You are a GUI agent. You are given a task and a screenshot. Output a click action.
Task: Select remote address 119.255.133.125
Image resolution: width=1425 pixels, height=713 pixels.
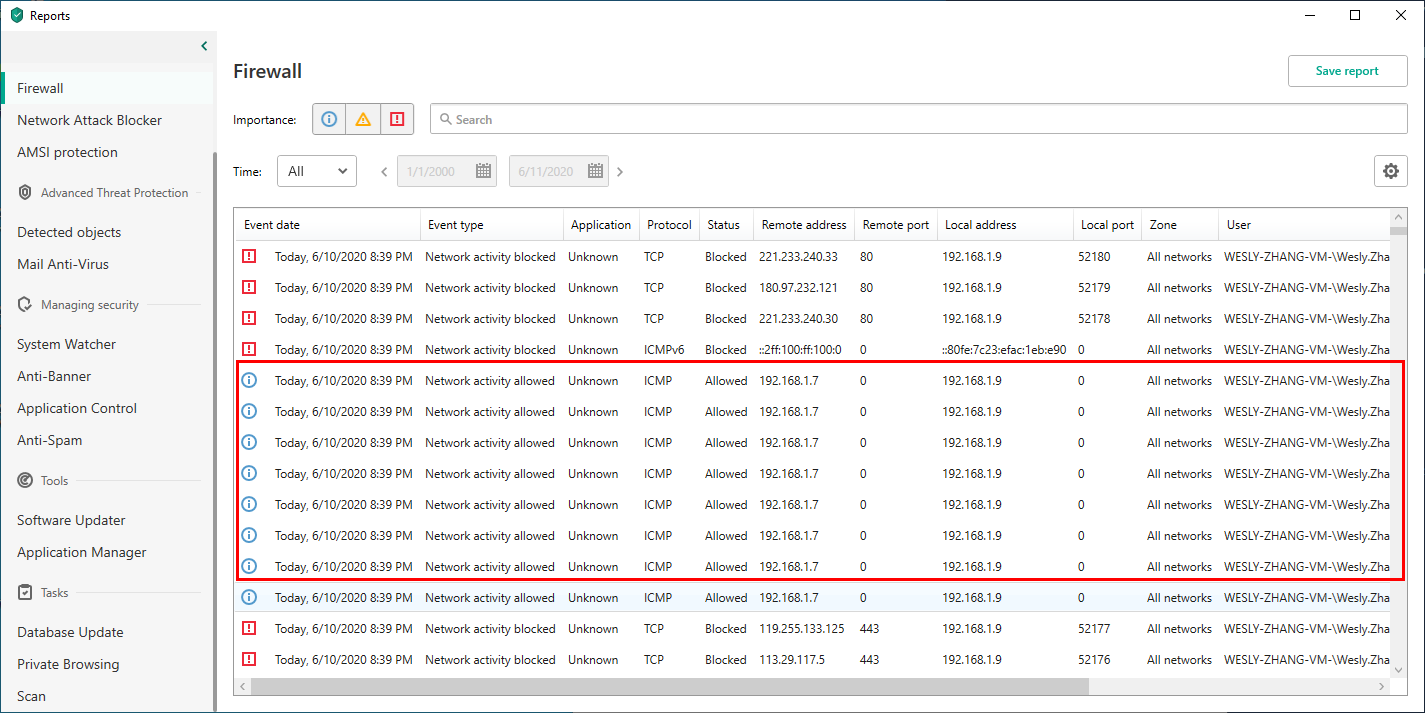[x=802, y=629]
